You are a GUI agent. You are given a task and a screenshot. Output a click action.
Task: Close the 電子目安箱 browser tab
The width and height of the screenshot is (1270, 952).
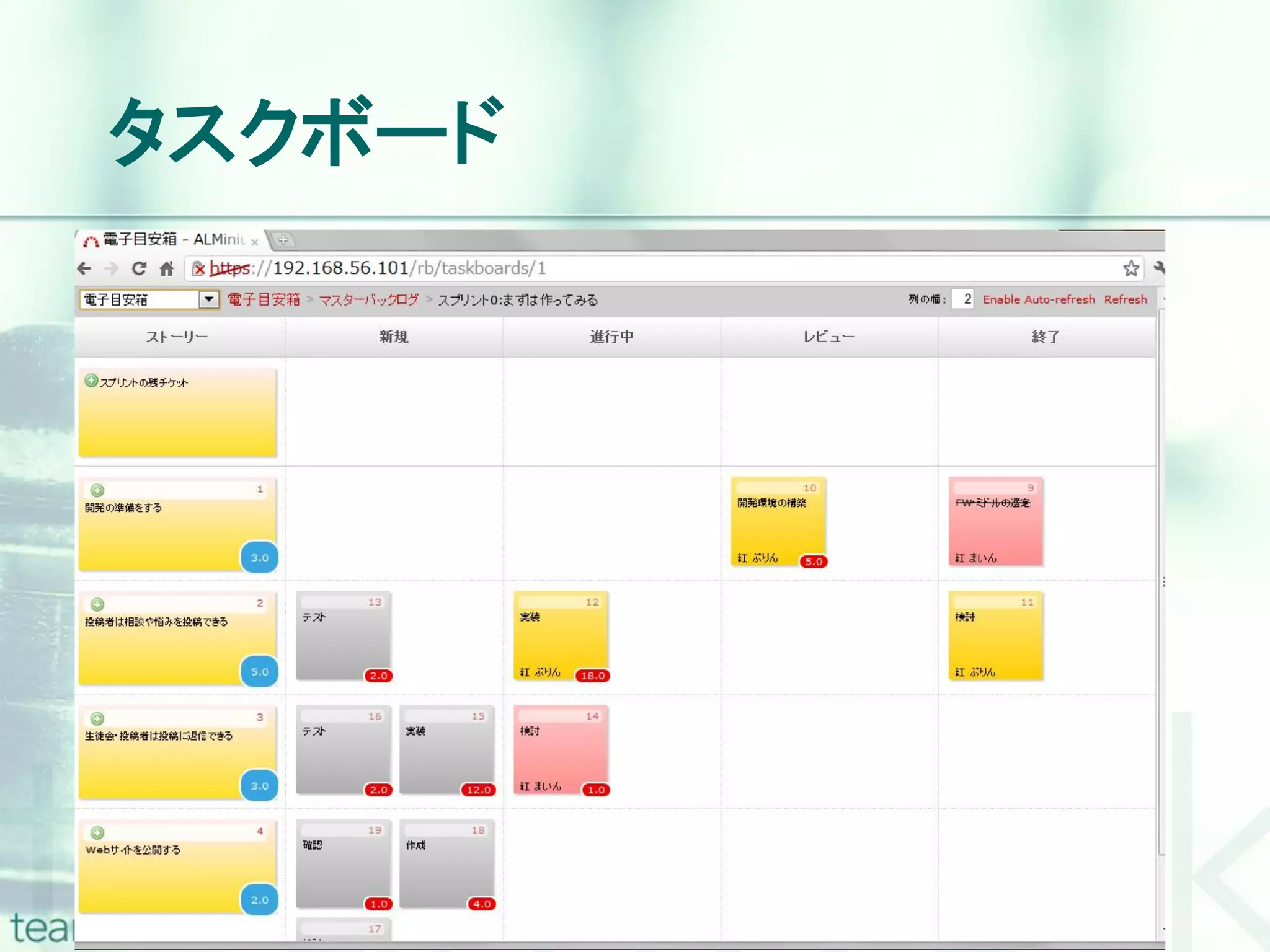(254, 242)
